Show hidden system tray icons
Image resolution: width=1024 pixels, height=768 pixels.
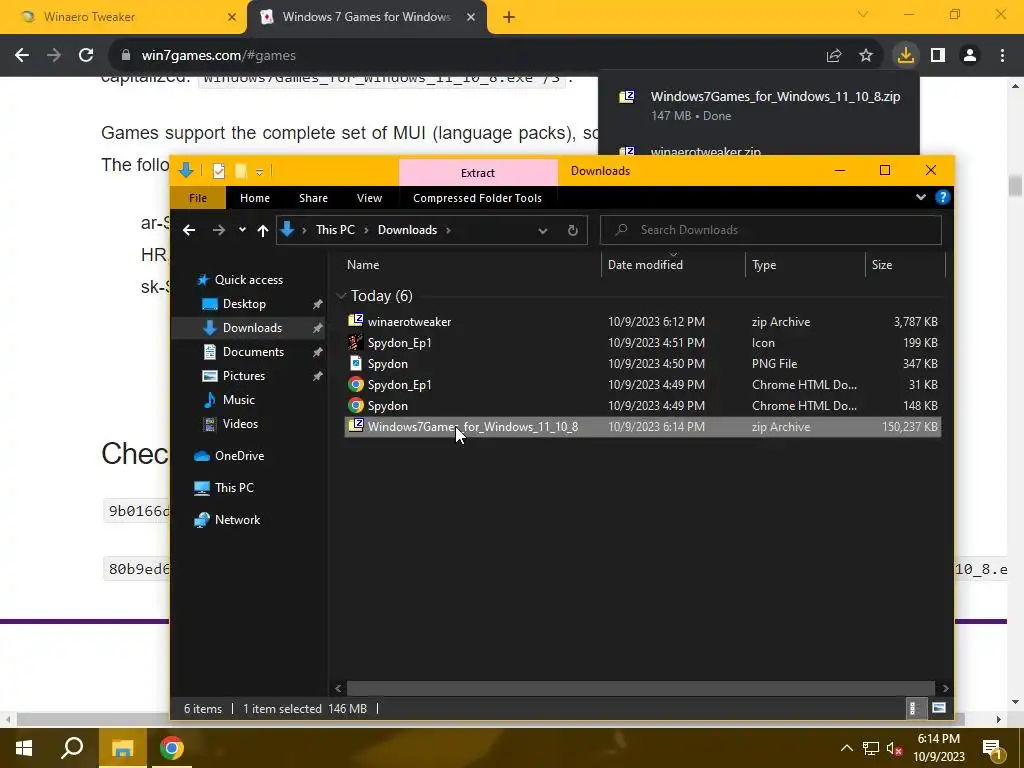(846, 748)
